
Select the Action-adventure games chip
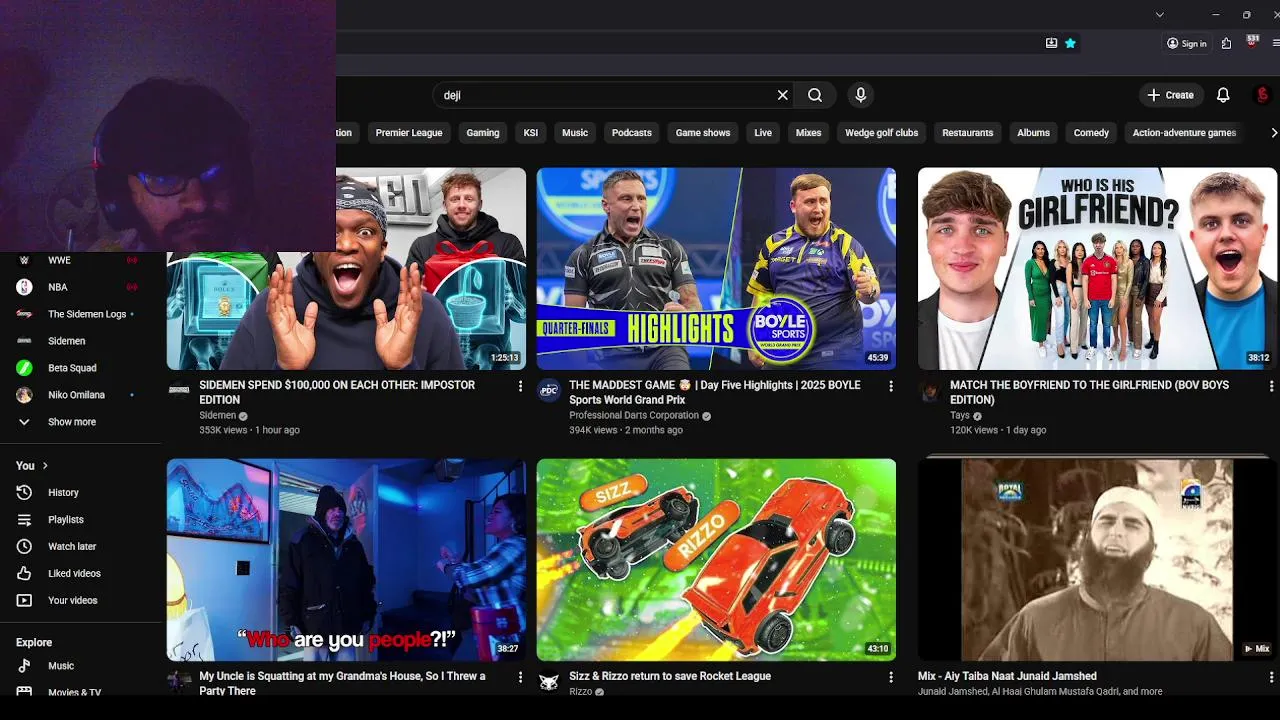1184,132
